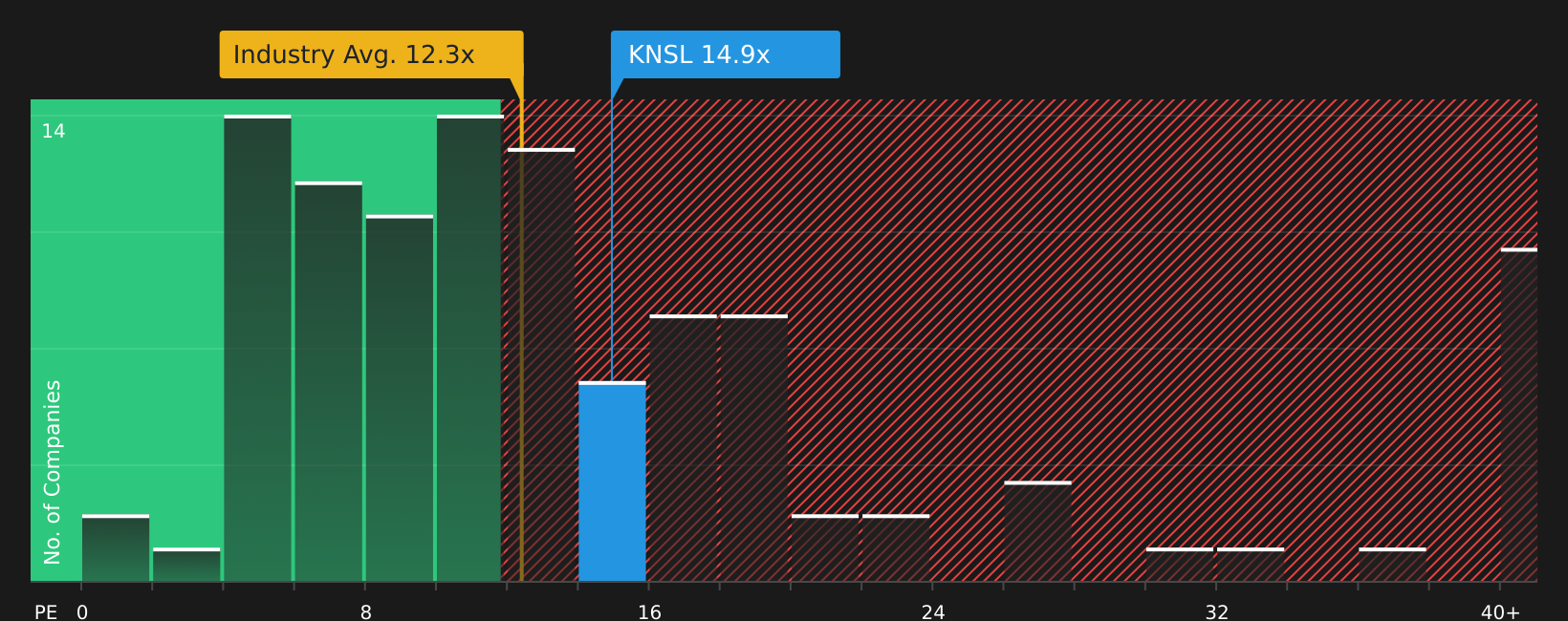Click the Industry Avg. 12.3x label
This screenshot has width=1568, height=621.
point(371,54)
